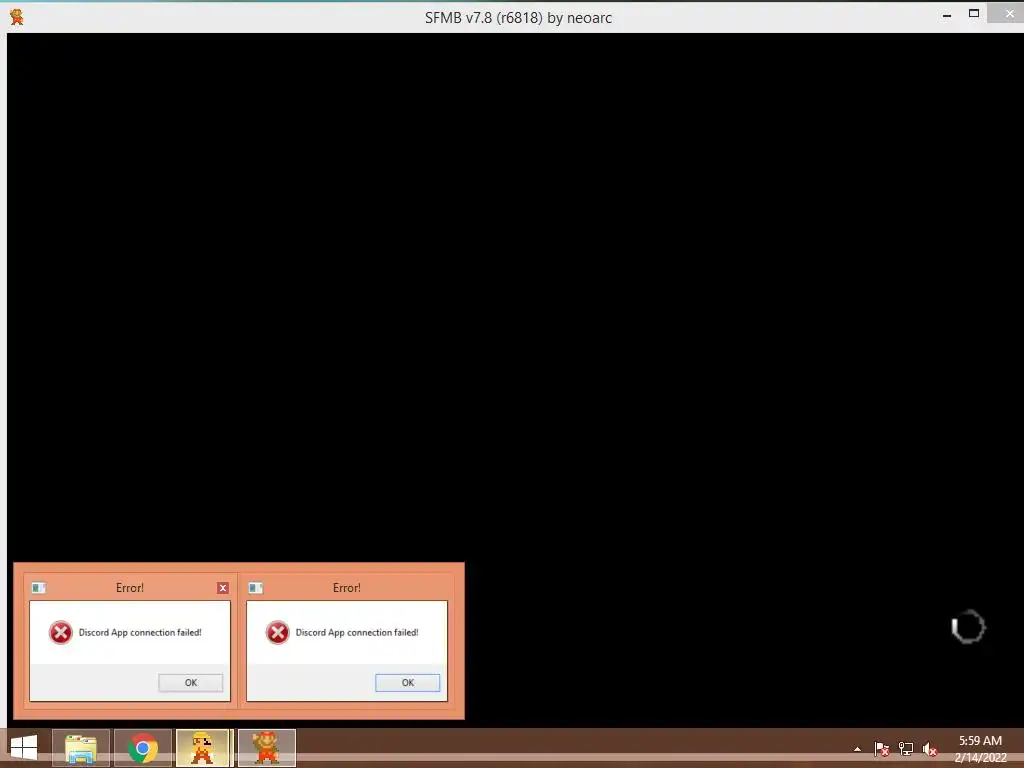This screenshot has height=768, width=1024.
Task: Click the left Error dialog's title bar icon
Action: [x=39, y=588]
